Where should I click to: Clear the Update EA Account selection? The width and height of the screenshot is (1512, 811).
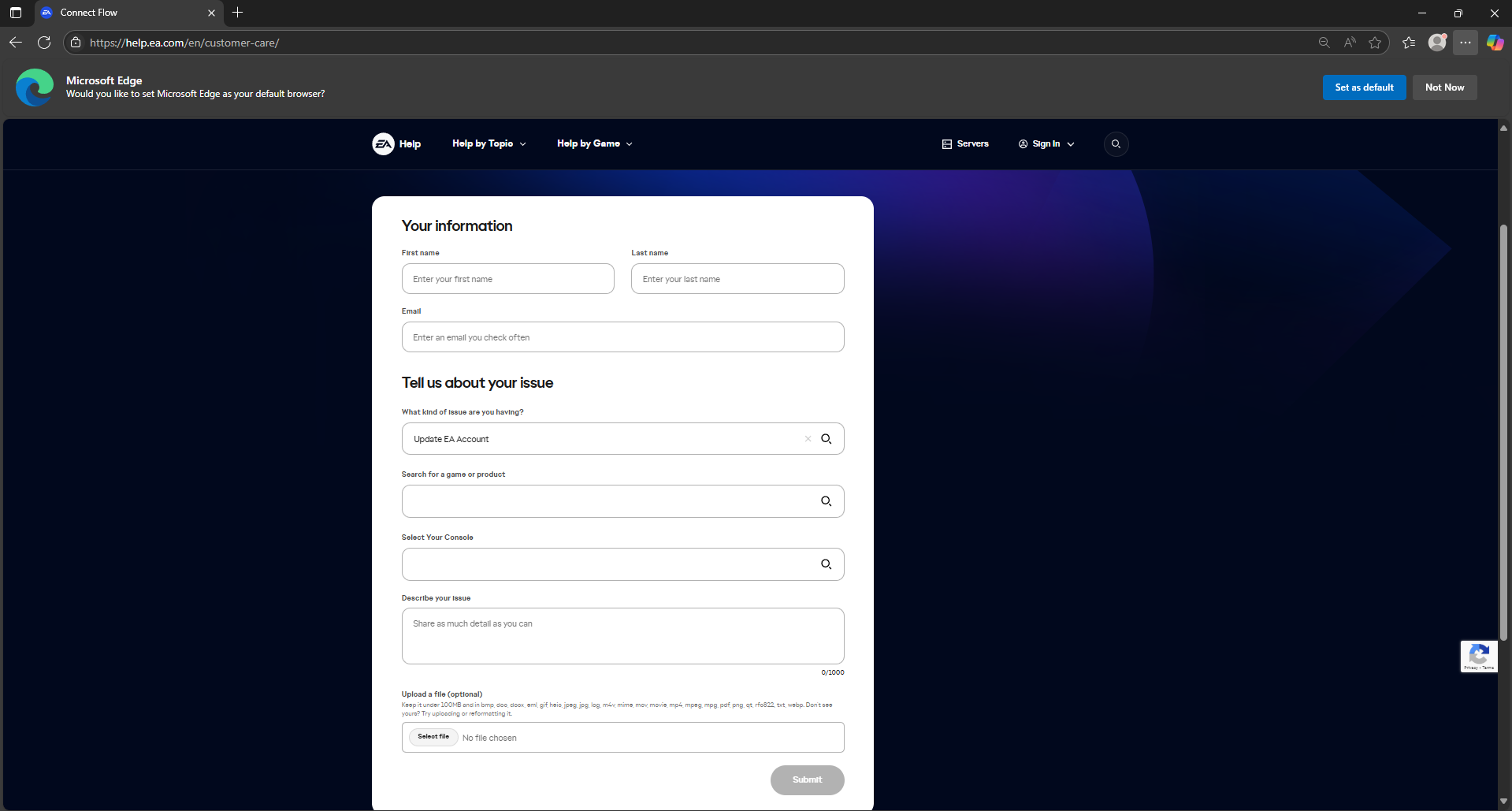pos(808,439)
